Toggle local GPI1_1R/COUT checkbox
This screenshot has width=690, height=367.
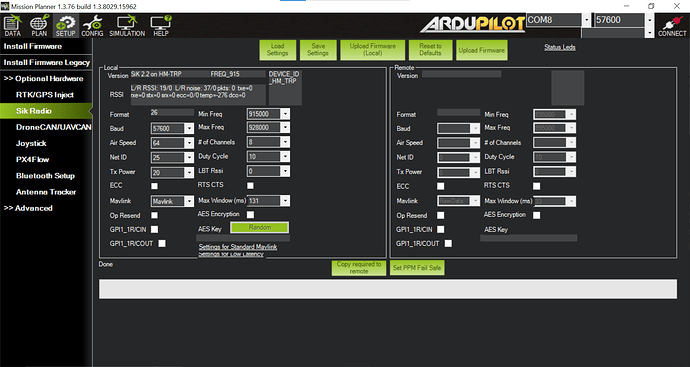coord(162,243)
